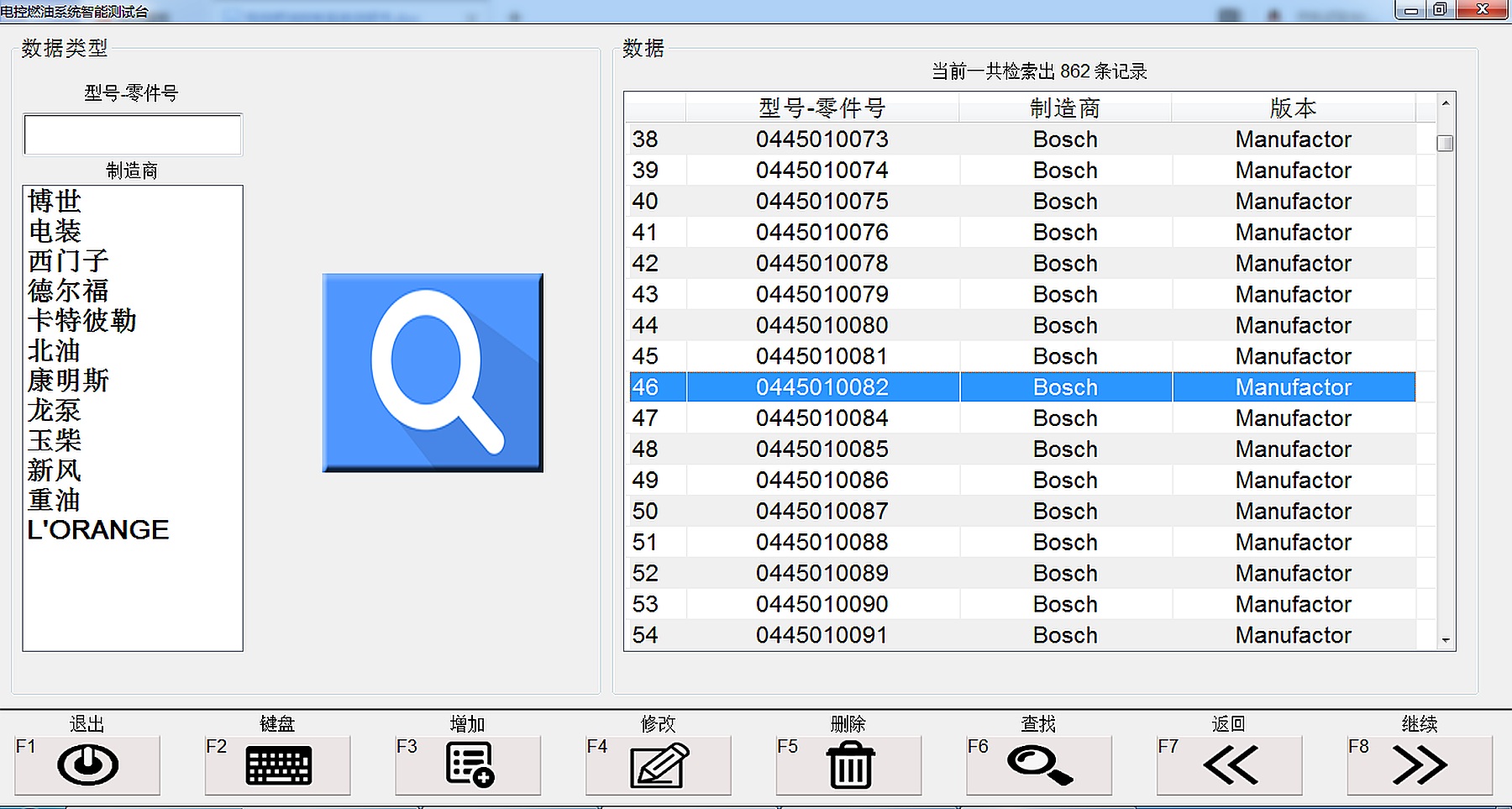Click the F3 add record icon

tap(470, 765)
